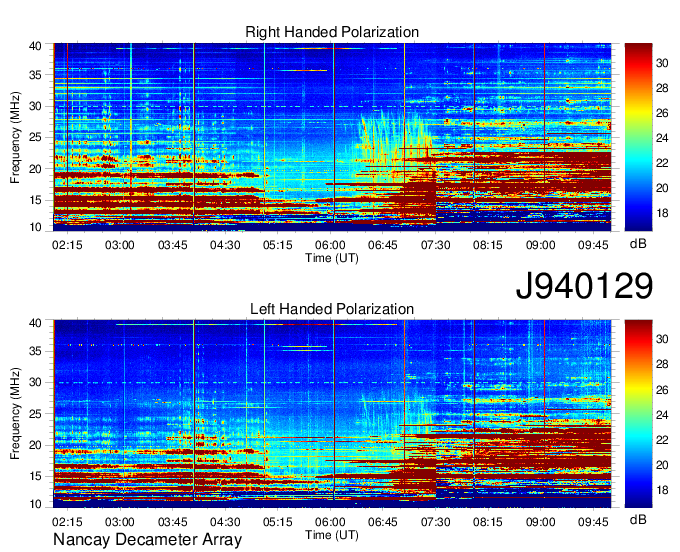680x552 pixels.
Task: Click the 03:00 time tick of Right Handed plot
Action: click(120, 245)
